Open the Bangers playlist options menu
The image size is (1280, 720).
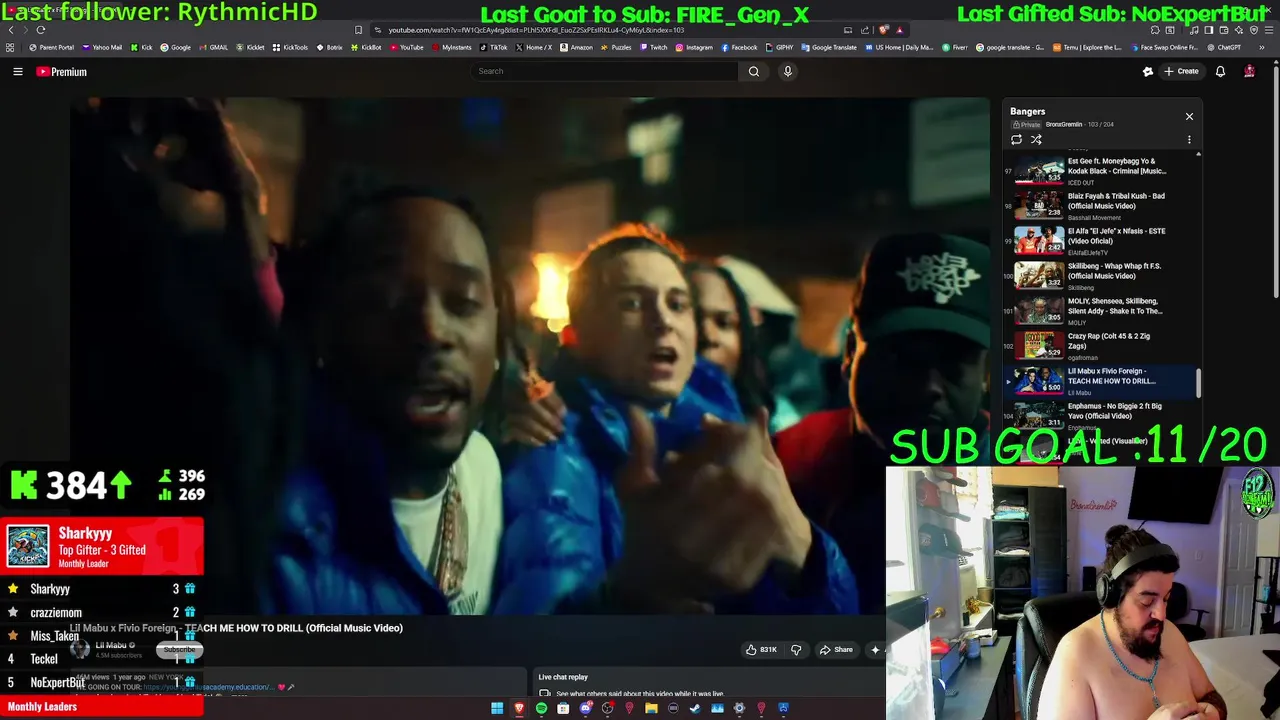click(x=1189, y=140)
